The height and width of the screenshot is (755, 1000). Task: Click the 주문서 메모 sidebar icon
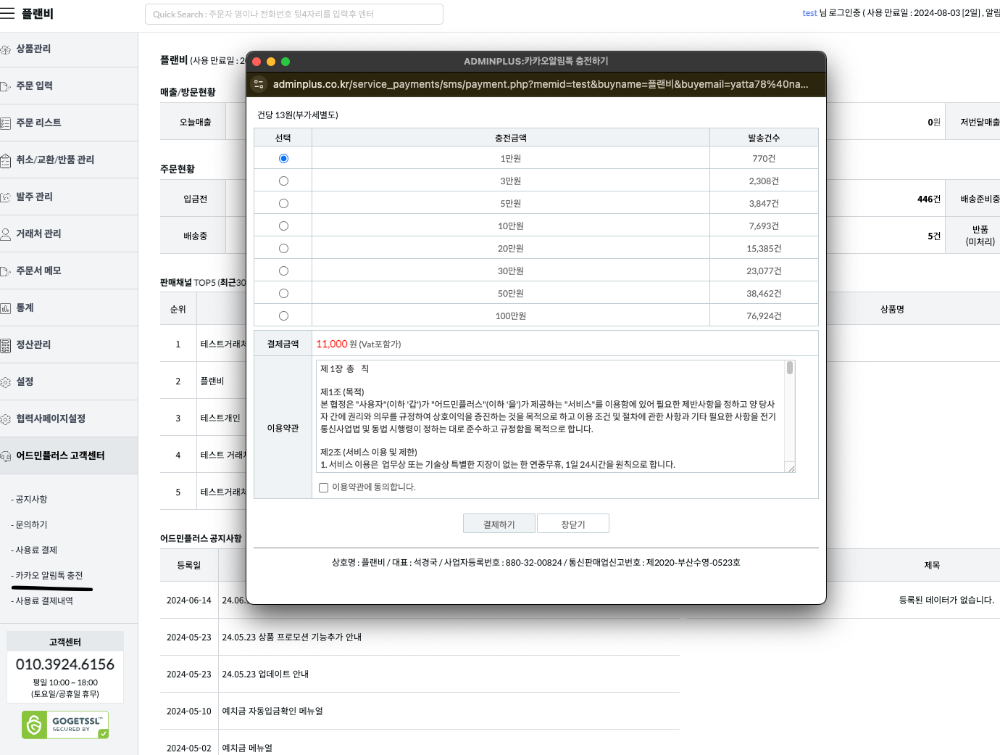5,271
